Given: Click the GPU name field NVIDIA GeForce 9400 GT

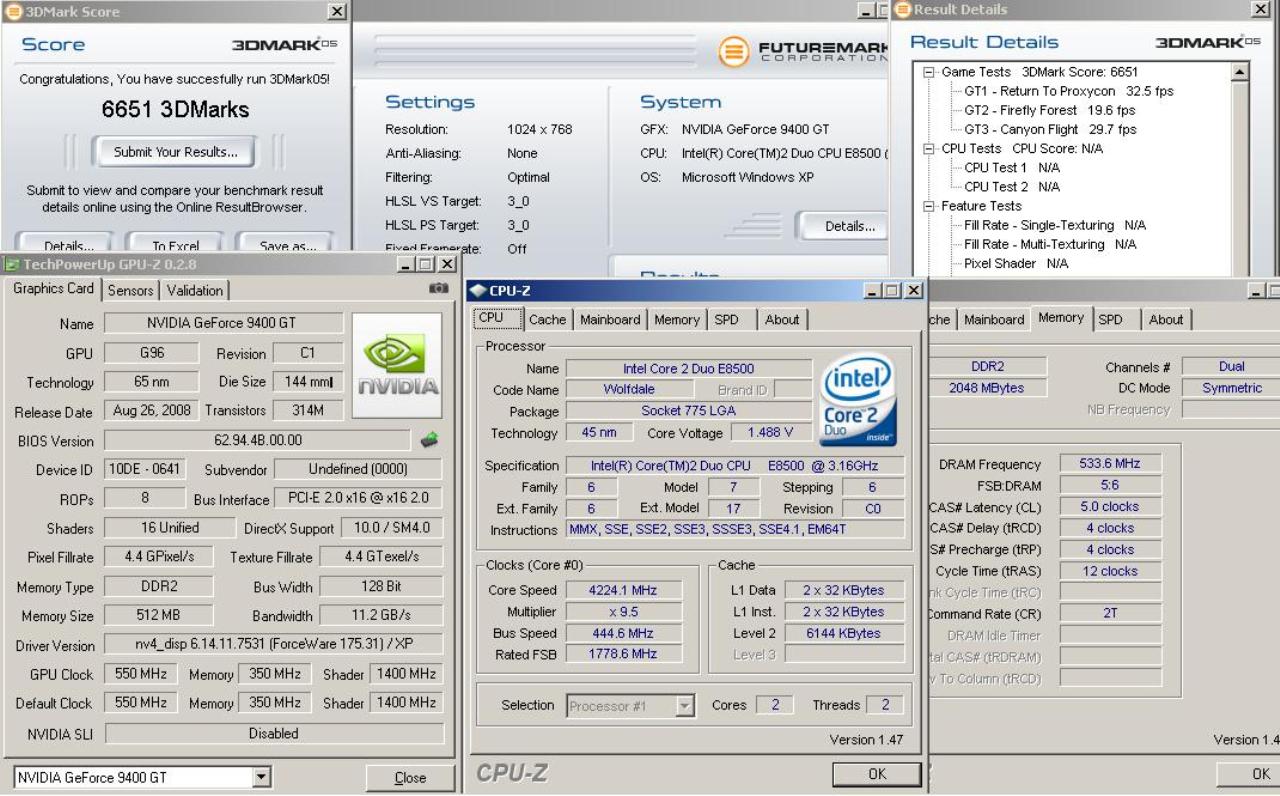Looking at the screenshot, I should tap(223, 323).
